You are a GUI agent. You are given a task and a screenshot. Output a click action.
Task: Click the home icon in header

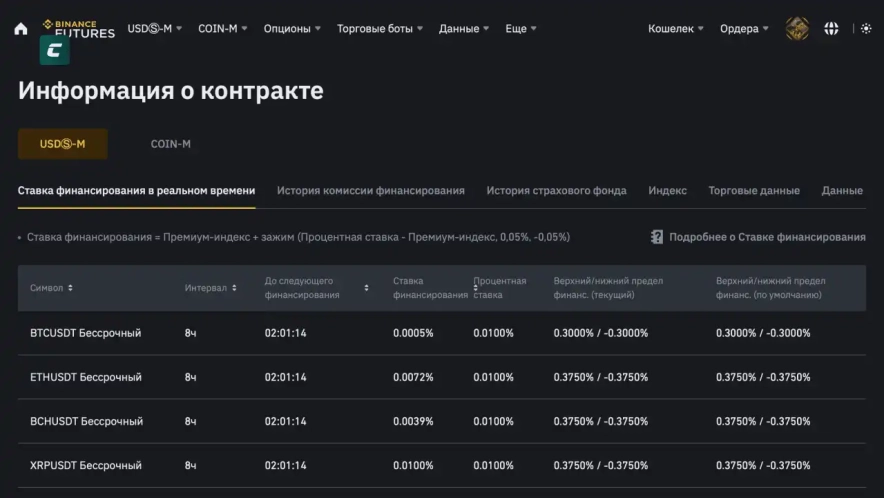coord(21,29)
